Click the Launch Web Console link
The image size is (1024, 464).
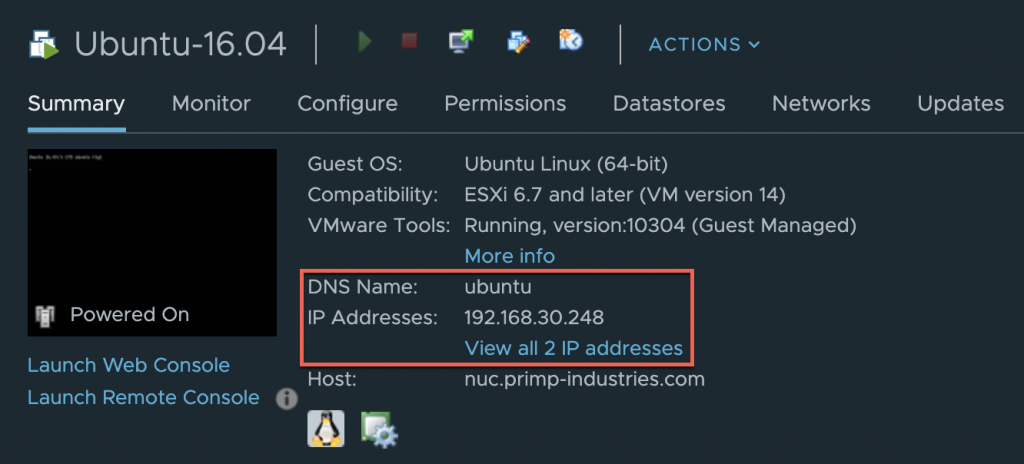(128, 366)
